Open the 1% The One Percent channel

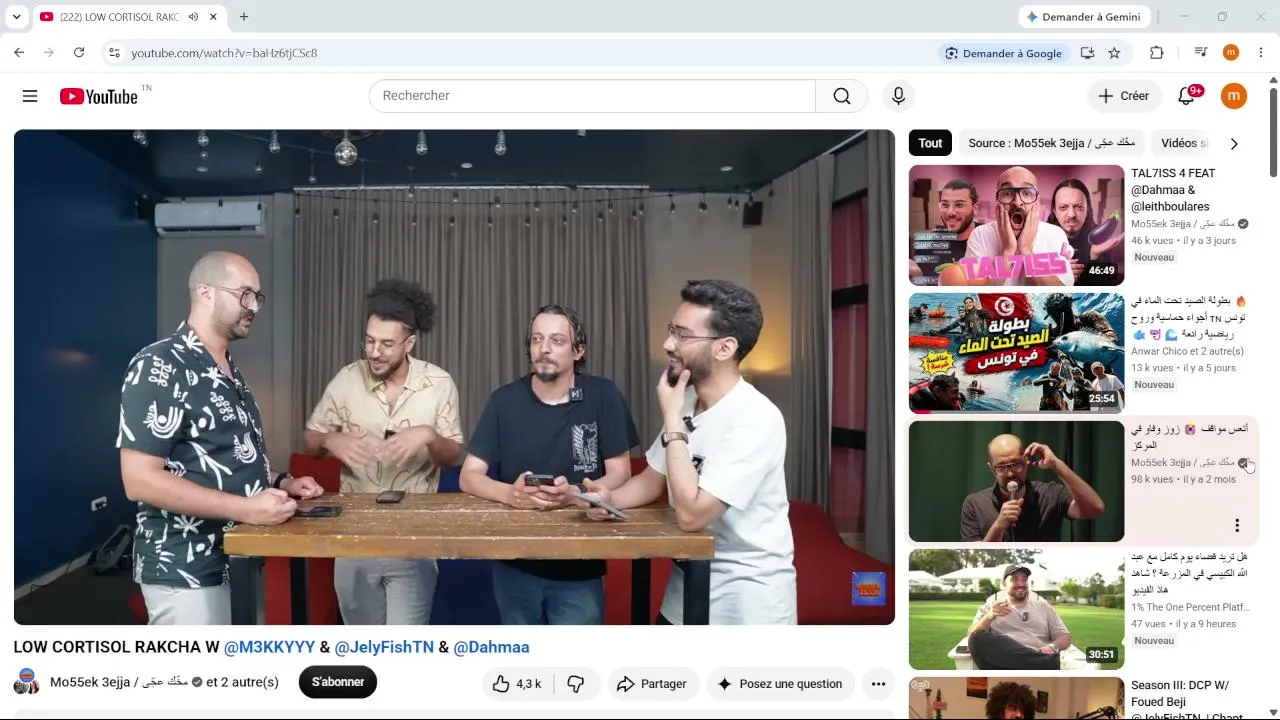click(1191, 607)
